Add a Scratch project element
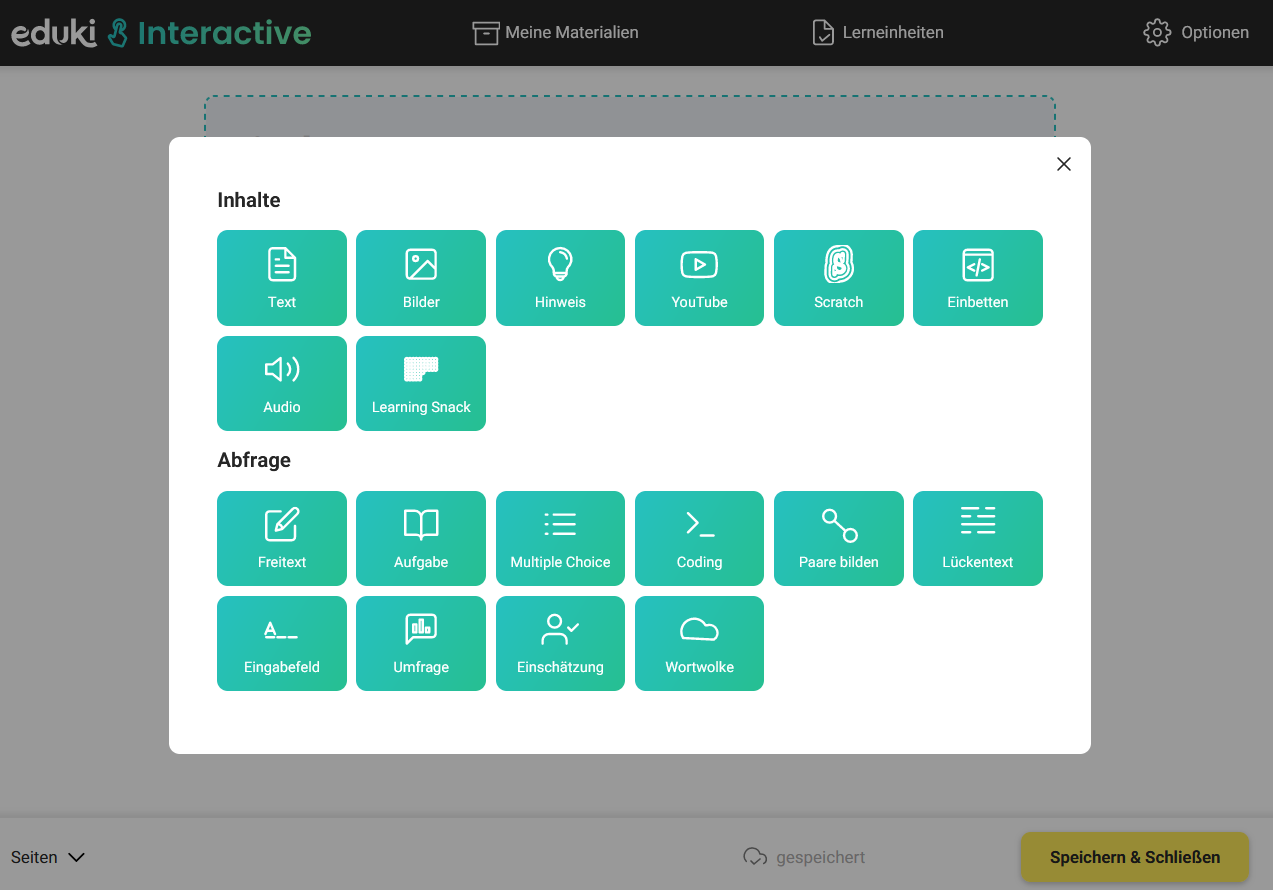 (838, 278)
